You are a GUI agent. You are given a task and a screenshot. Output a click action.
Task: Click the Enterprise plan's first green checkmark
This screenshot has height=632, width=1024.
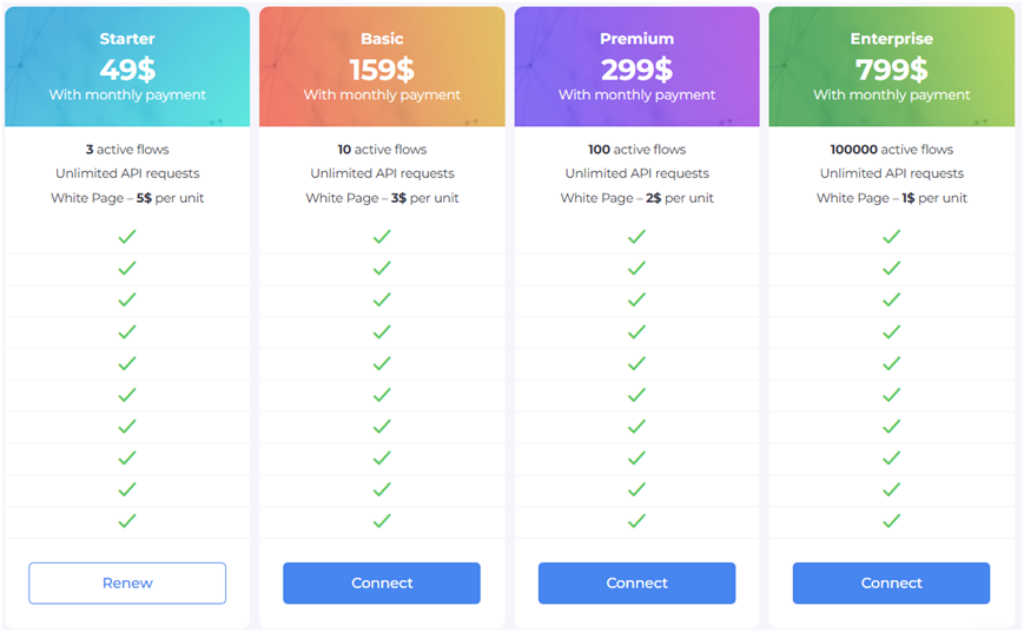[892, 237]
